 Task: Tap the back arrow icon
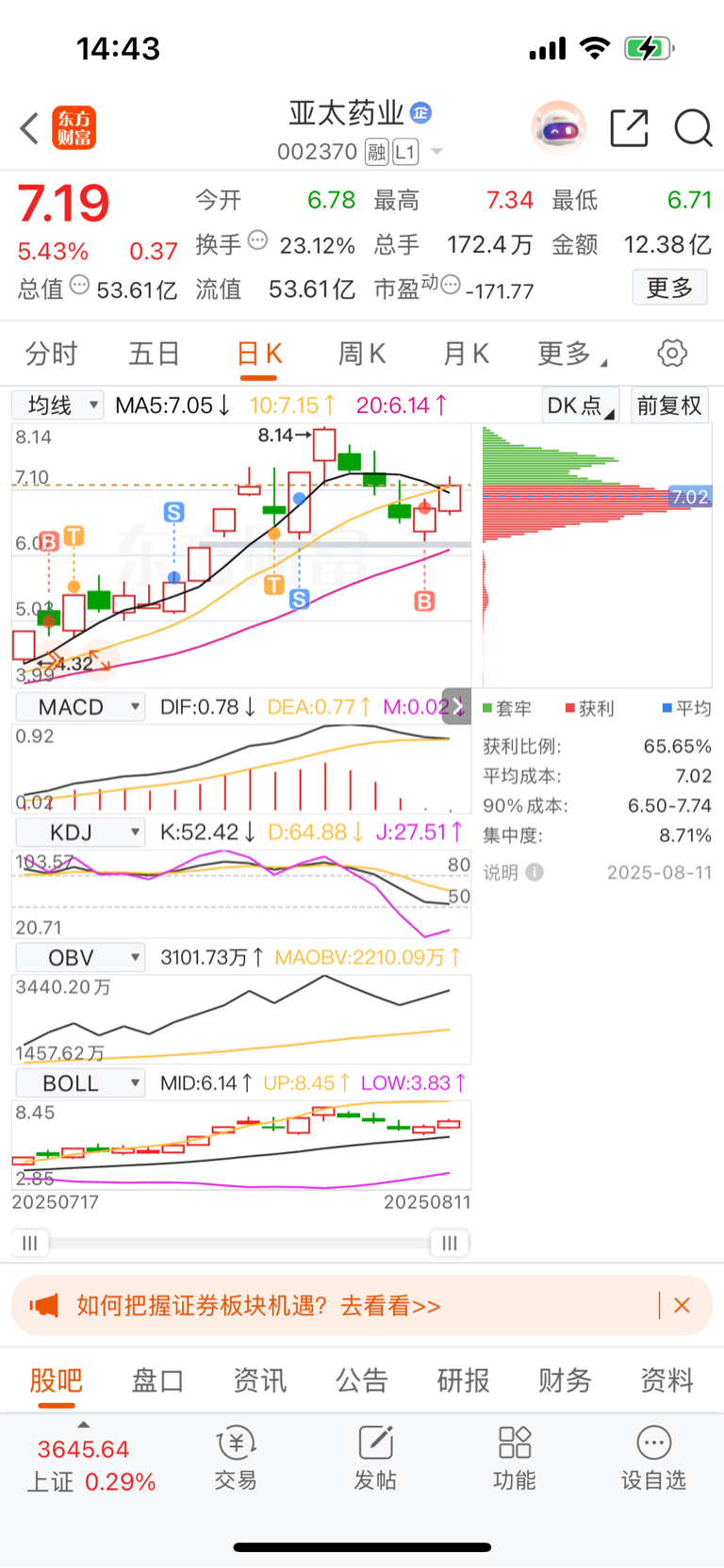click(29, 128)
